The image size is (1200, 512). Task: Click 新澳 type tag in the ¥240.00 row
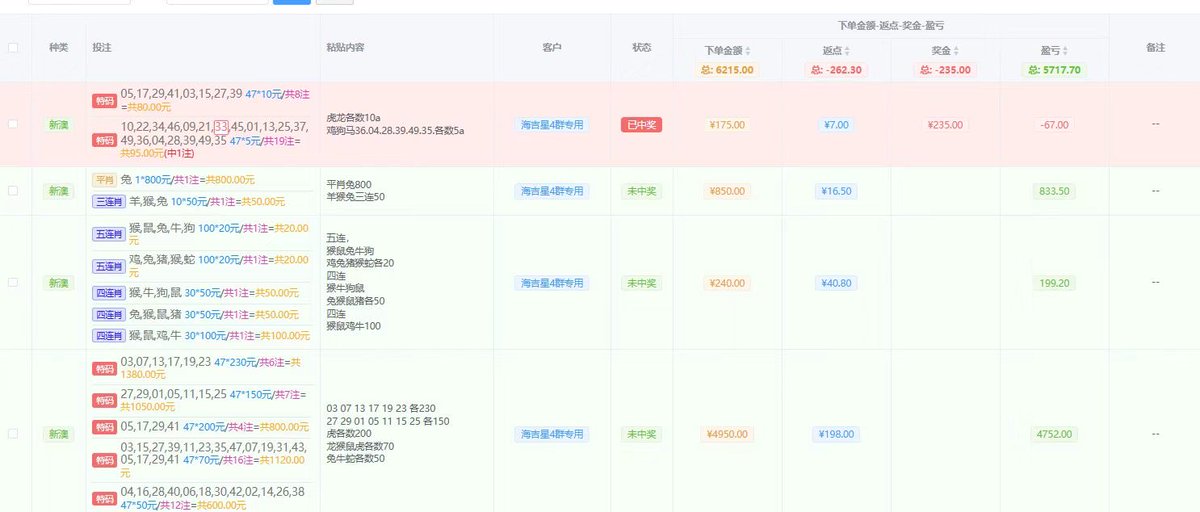(x=59, y=283)
